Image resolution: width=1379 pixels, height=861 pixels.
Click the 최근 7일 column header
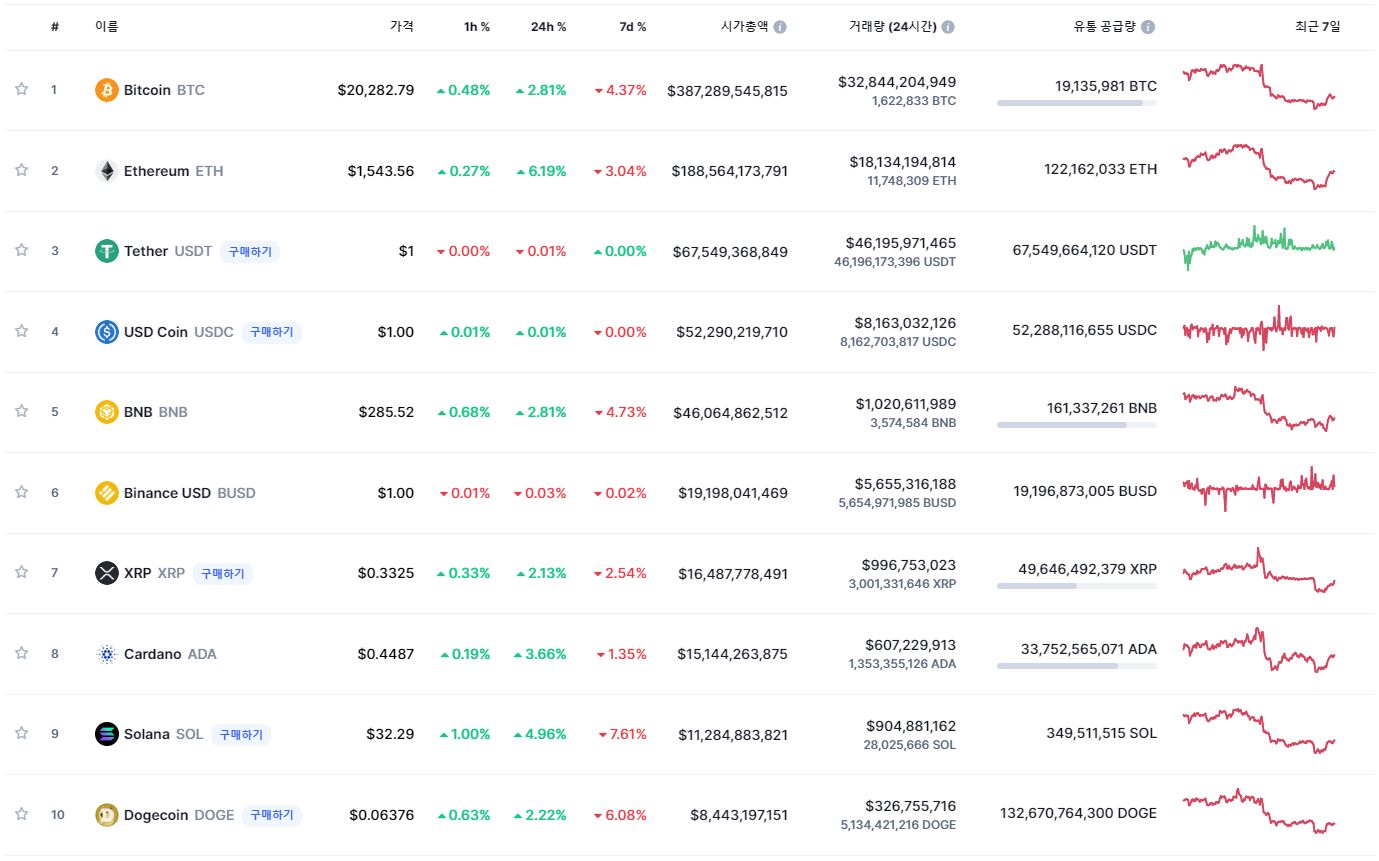(1317, 27)
